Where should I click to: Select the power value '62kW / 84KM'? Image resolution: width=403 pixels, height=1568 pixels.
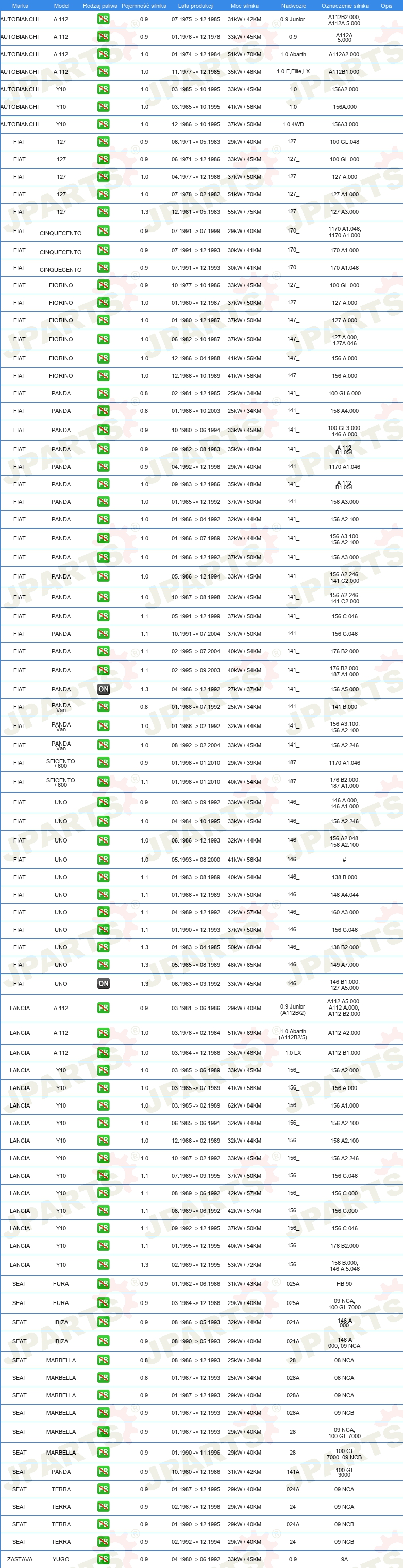tap(244, 1105)
